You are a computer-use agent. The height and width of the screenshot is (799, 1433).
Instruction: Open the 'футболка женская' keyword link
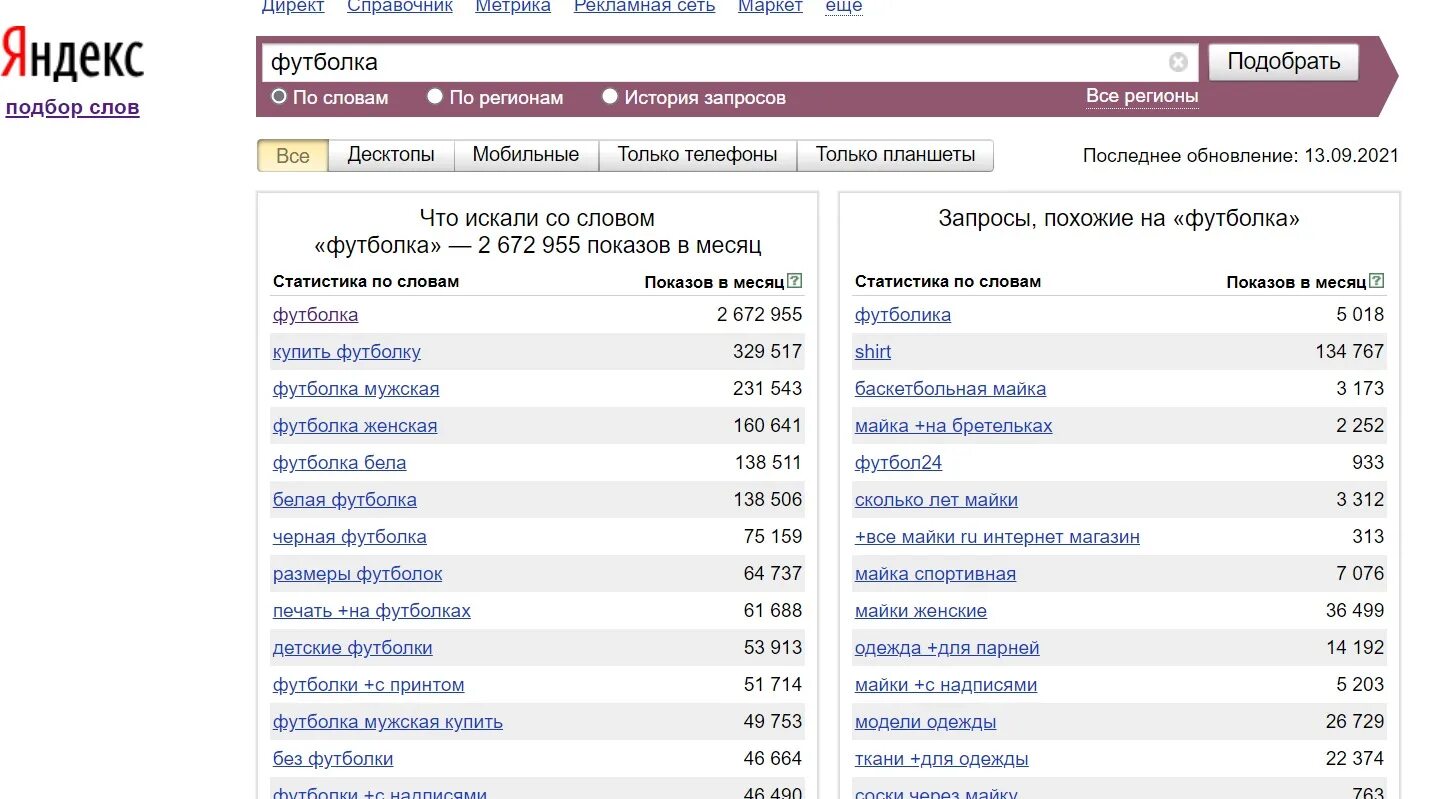point(355,426)
